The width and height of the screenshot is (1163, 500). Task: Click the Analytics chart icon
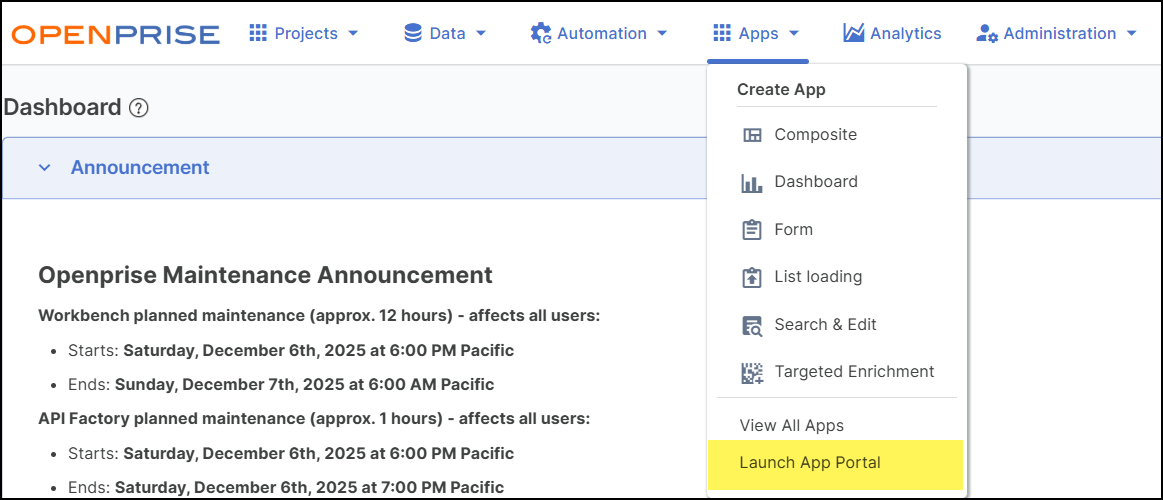(854, 33)
